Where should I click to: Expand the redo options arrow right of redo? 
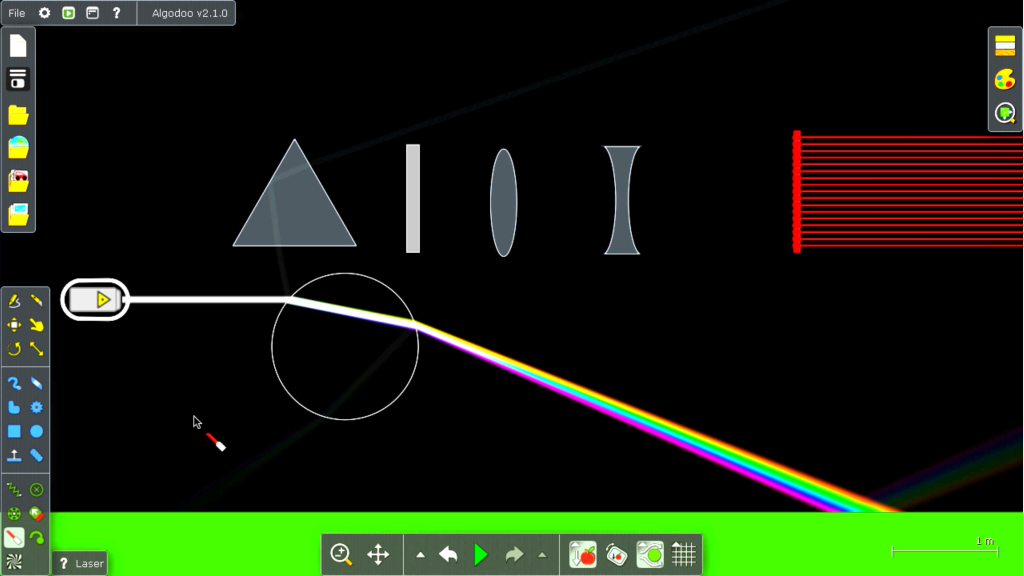(x=540, y=553)
